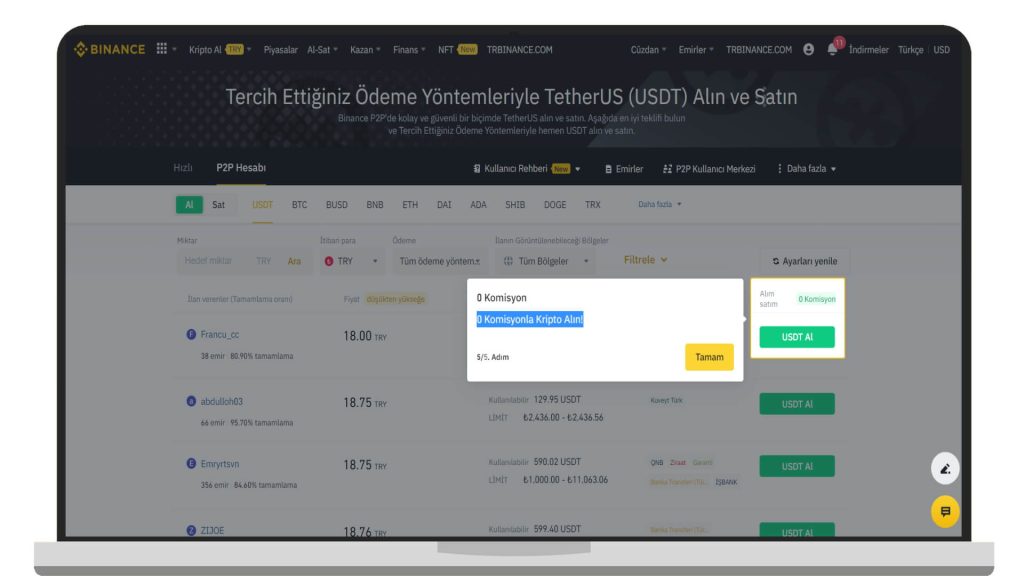
Task: Click the Daha fazla three-dot icon
Action: 779,168
